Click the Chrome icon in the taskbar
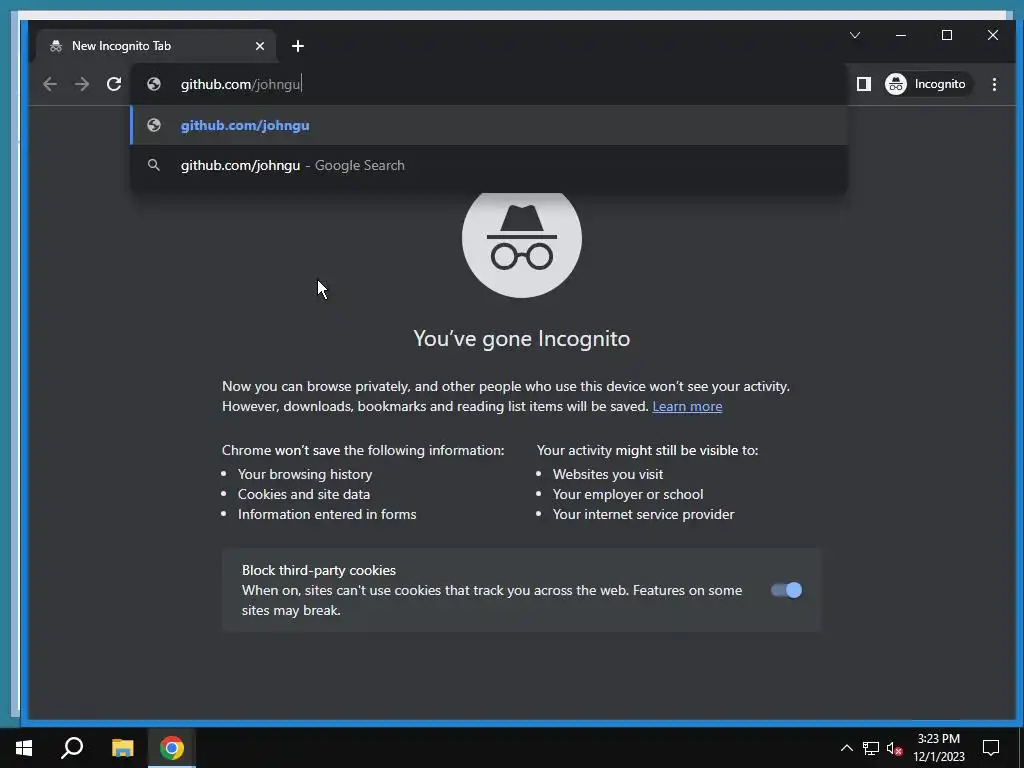The height and width of the screenshot is (768, 1024). tap(172, 748)
